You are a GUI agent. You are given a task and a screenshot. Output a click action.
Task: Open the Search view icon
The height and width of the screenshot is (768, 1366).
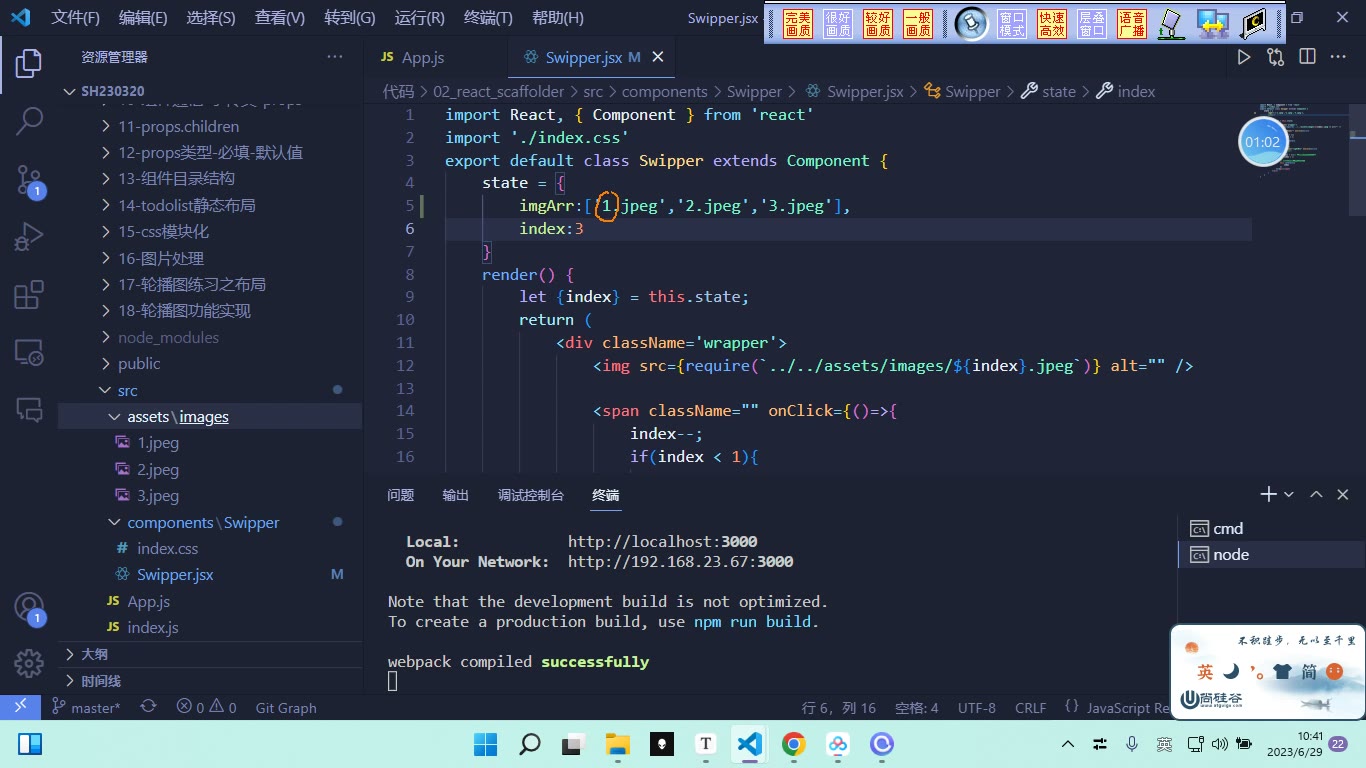(x=29, y=122)
